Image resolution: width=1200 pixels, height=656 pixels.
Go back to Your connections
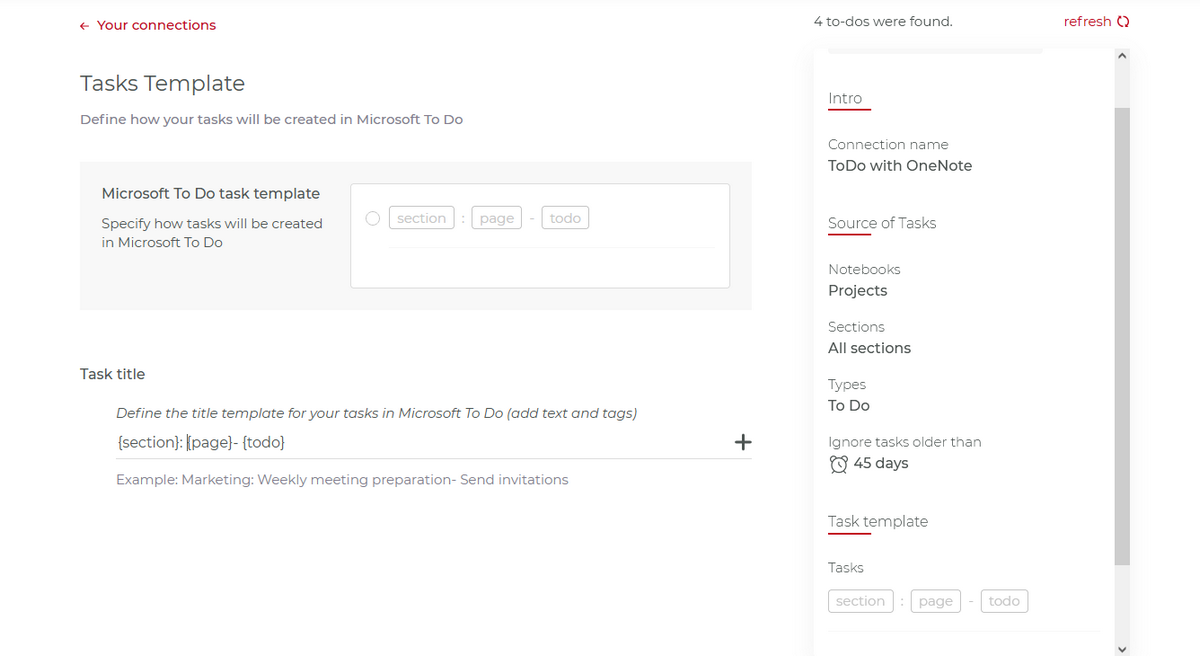pyautogui.click(x=147, y=25)
